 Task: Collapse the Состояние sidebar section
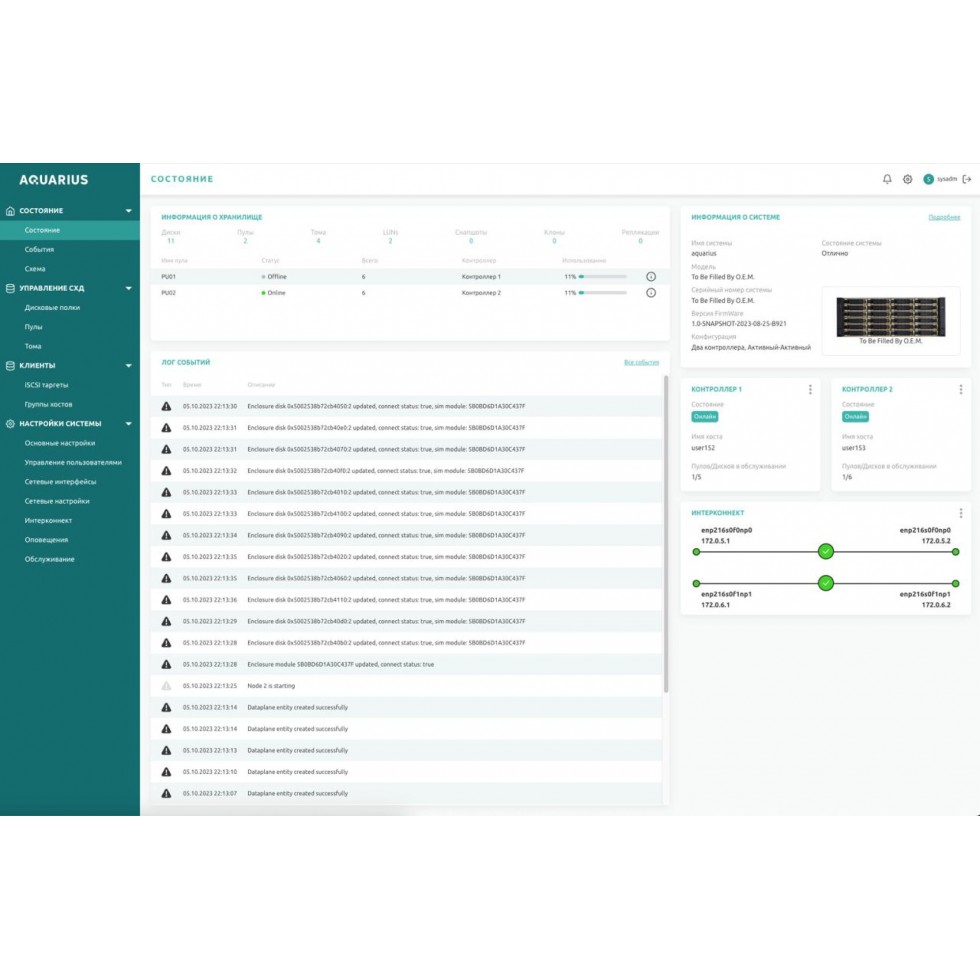tap(128, 211)
